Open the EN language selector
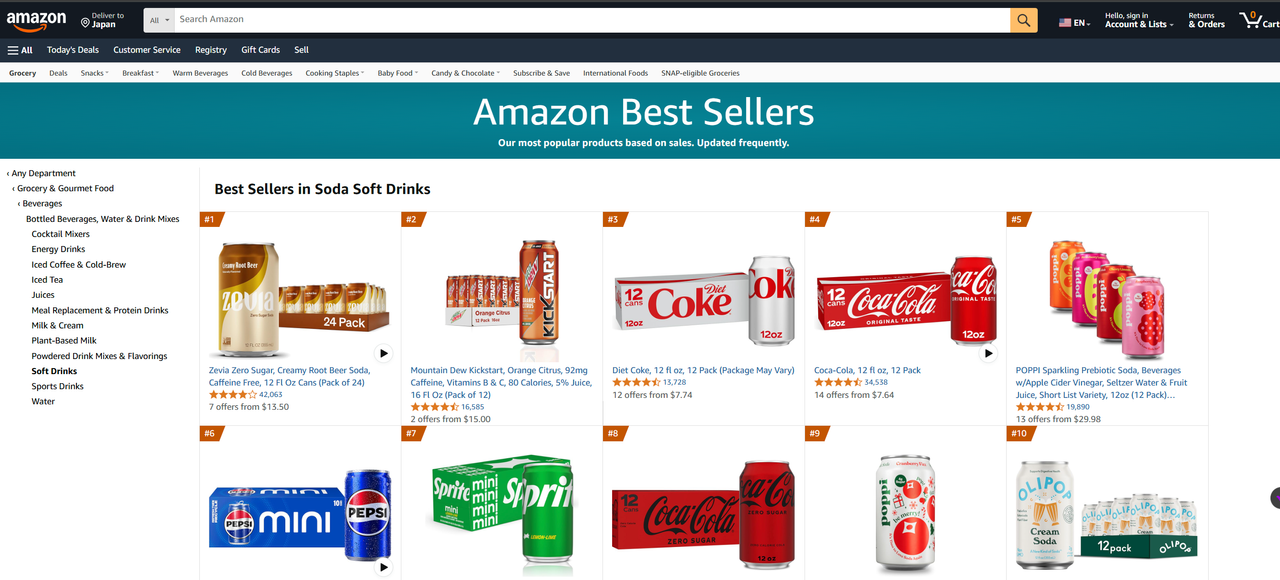This screenshot has width=1280, height=580. [x=1075, y=22]
